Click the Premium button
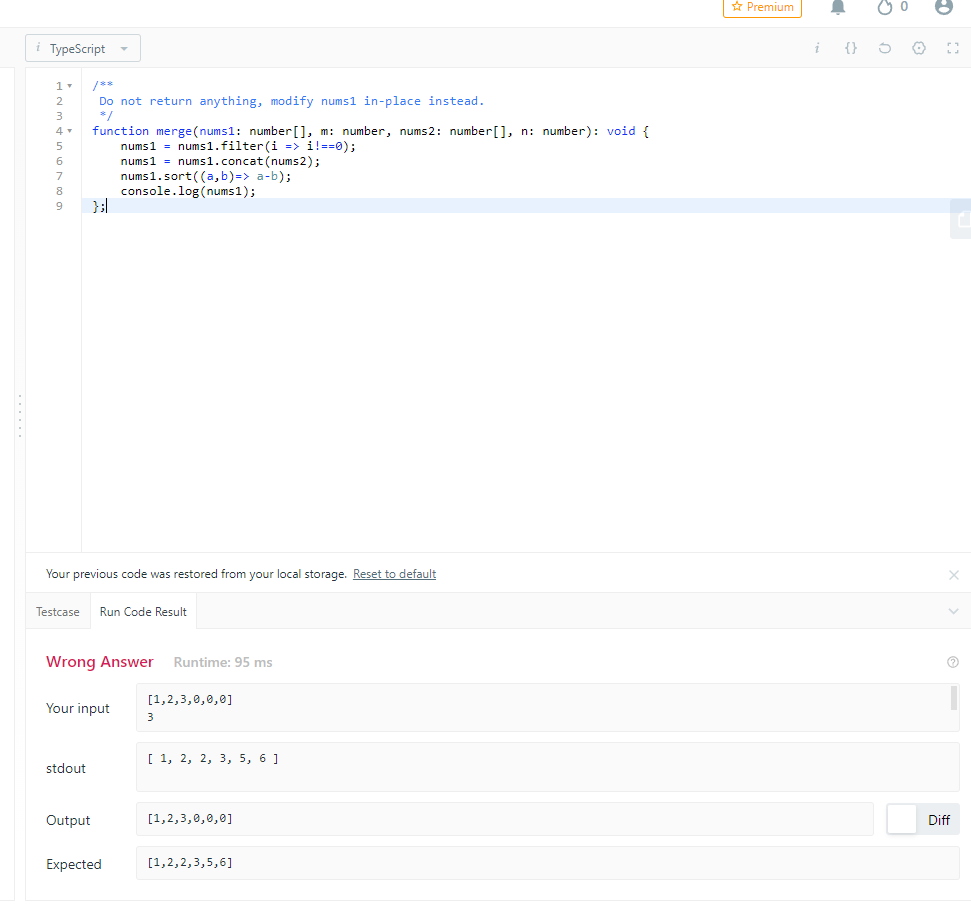 tap(762, 8)
